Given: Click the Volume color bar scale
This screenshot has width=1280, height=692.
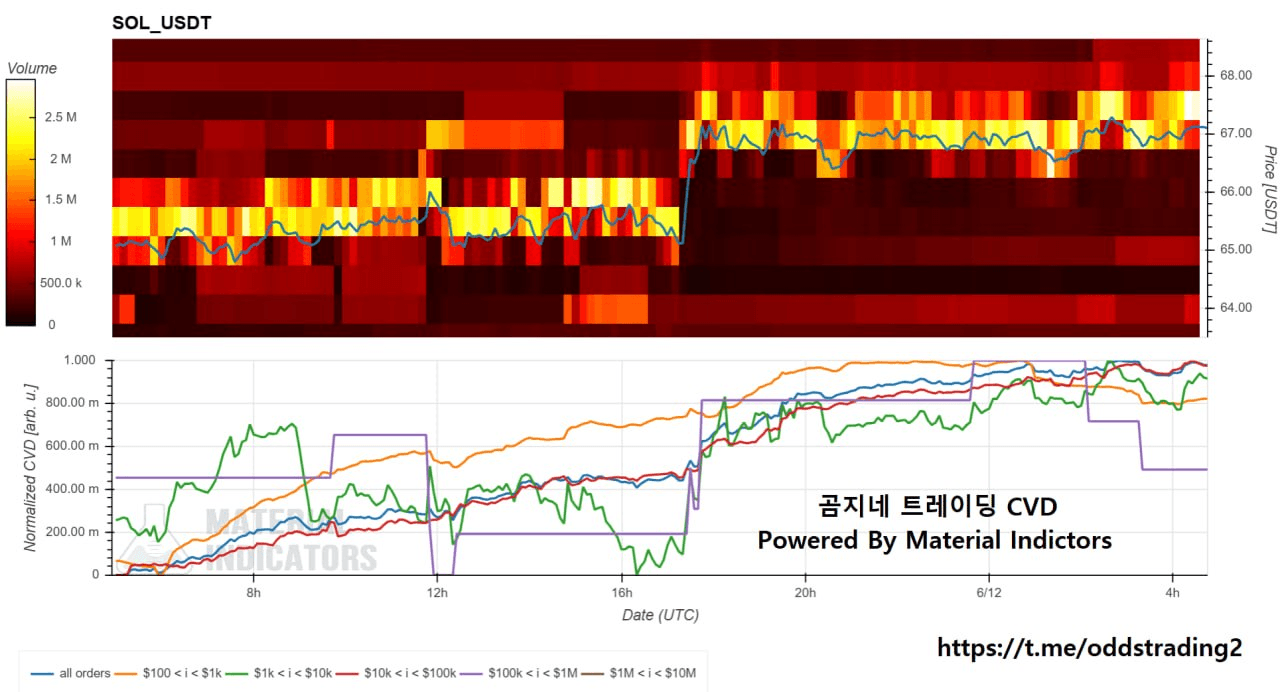Looking at the screenshot, I should coord(22,202).
